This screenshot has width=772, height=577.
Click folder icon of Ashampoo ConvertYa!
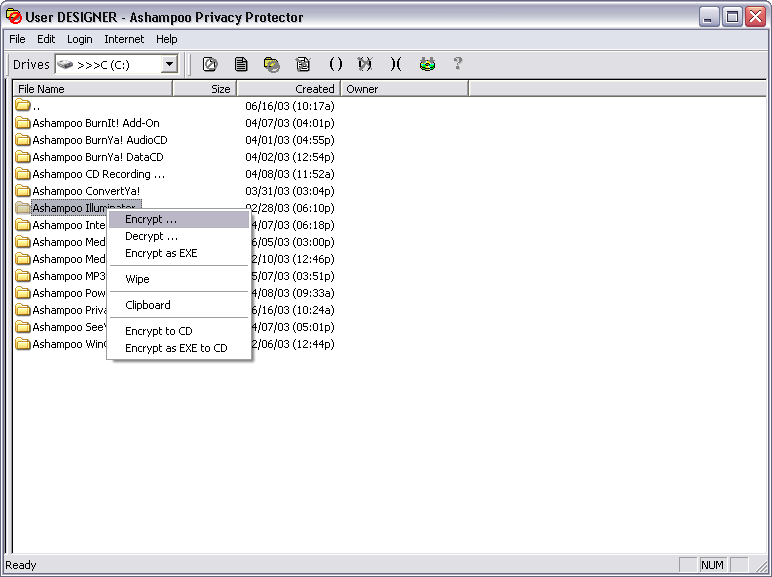[x=23, y=191]
